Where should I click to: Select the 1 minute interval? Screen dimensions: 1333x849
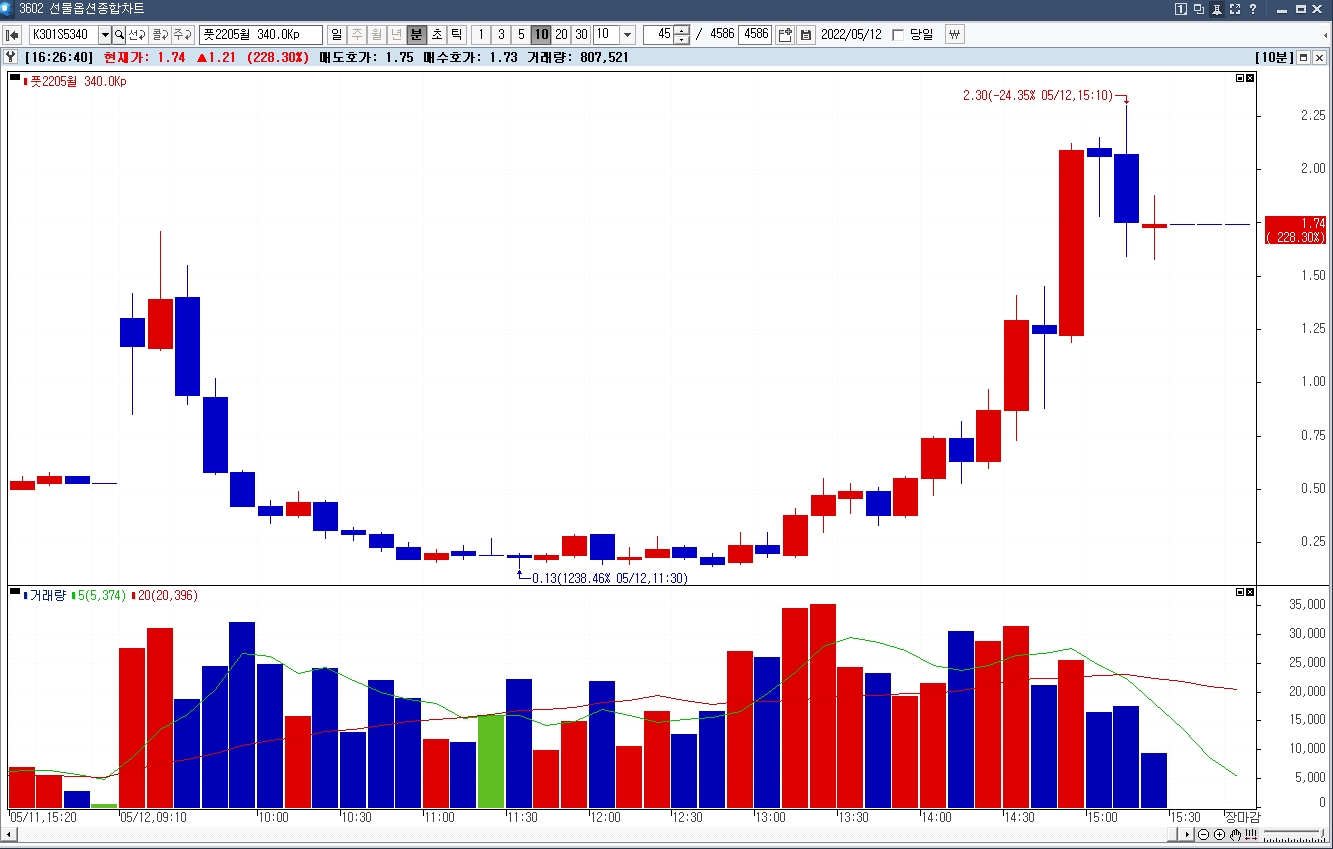point(481,35)
